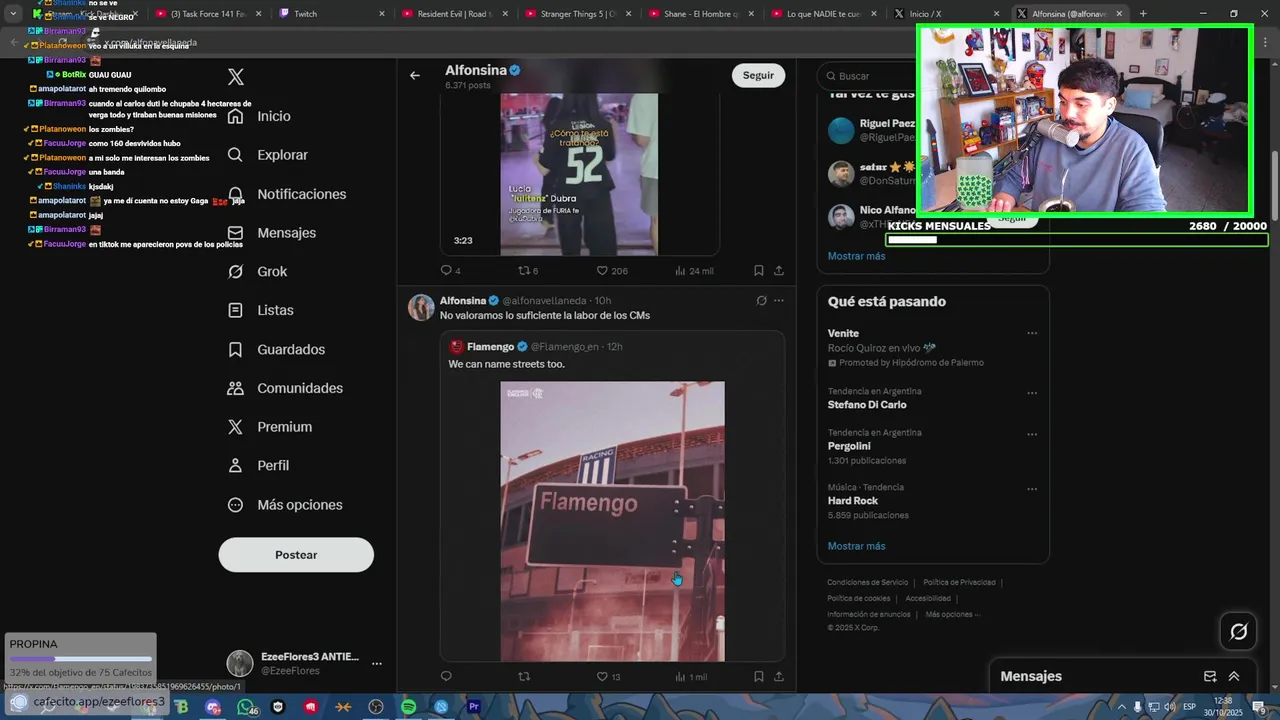Like the Flamengo quote post with 13 likes
Image resolution: width=1280 pixels, height=720 pixels.
tap(608, 677)
